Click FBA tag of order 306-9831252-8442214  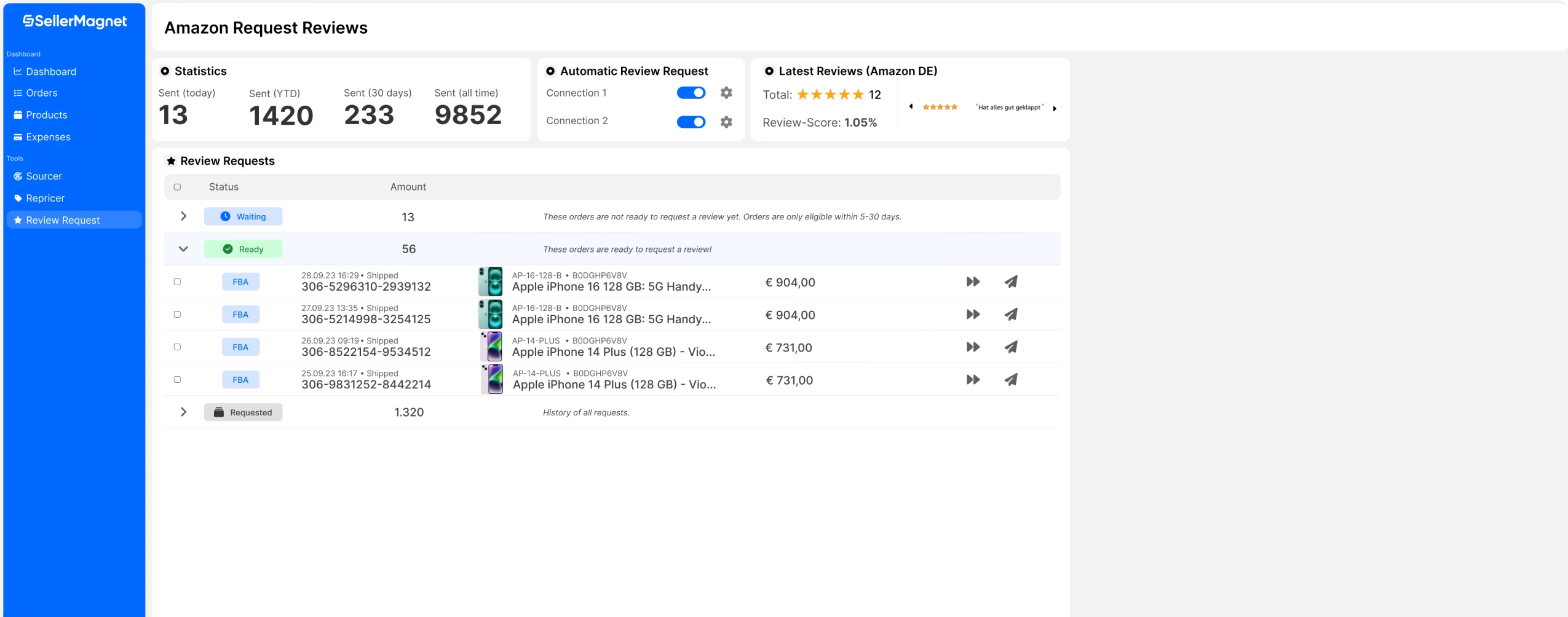click(240, 379)
